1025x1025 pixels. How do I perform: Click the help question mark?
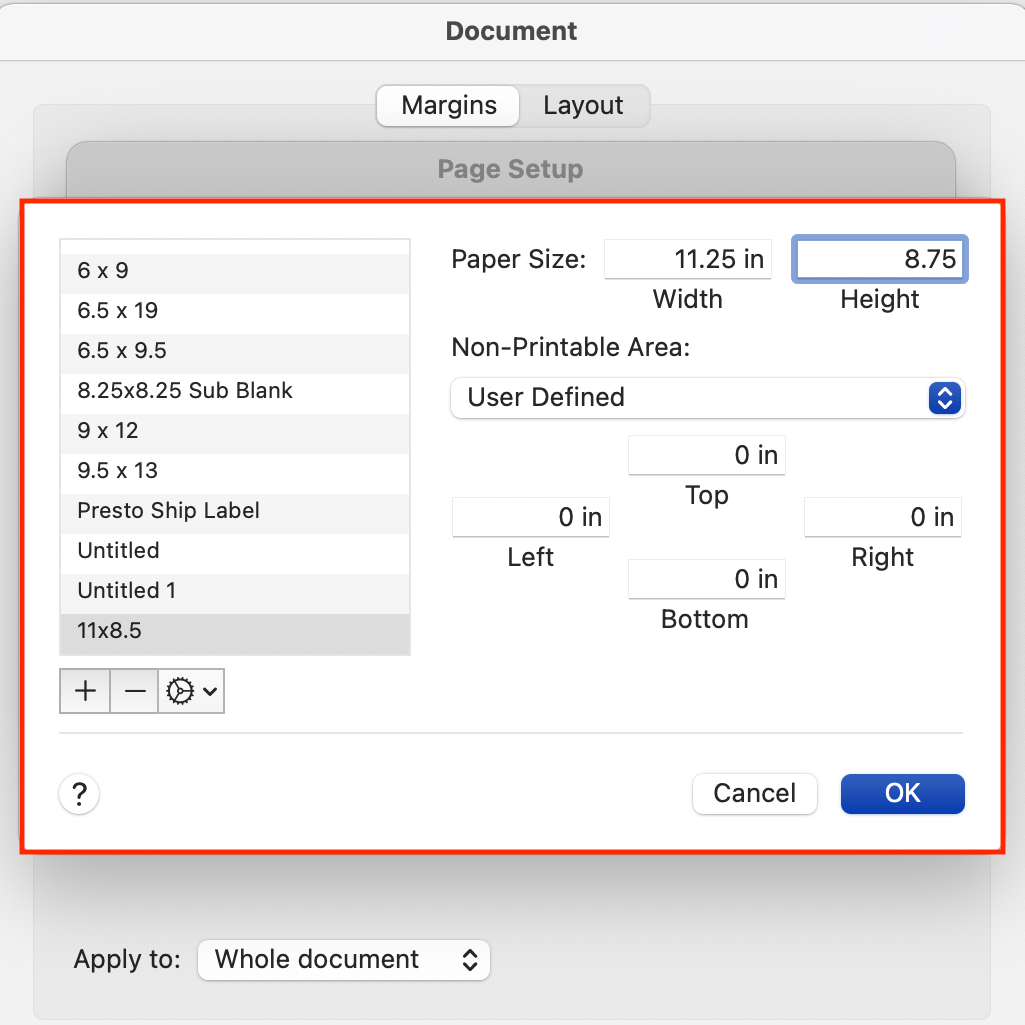click(x=79, y=793)
